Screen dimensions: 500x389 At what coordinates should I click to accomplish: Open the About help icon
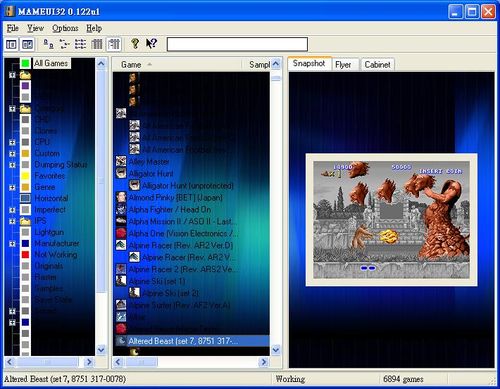click(135, 44)
